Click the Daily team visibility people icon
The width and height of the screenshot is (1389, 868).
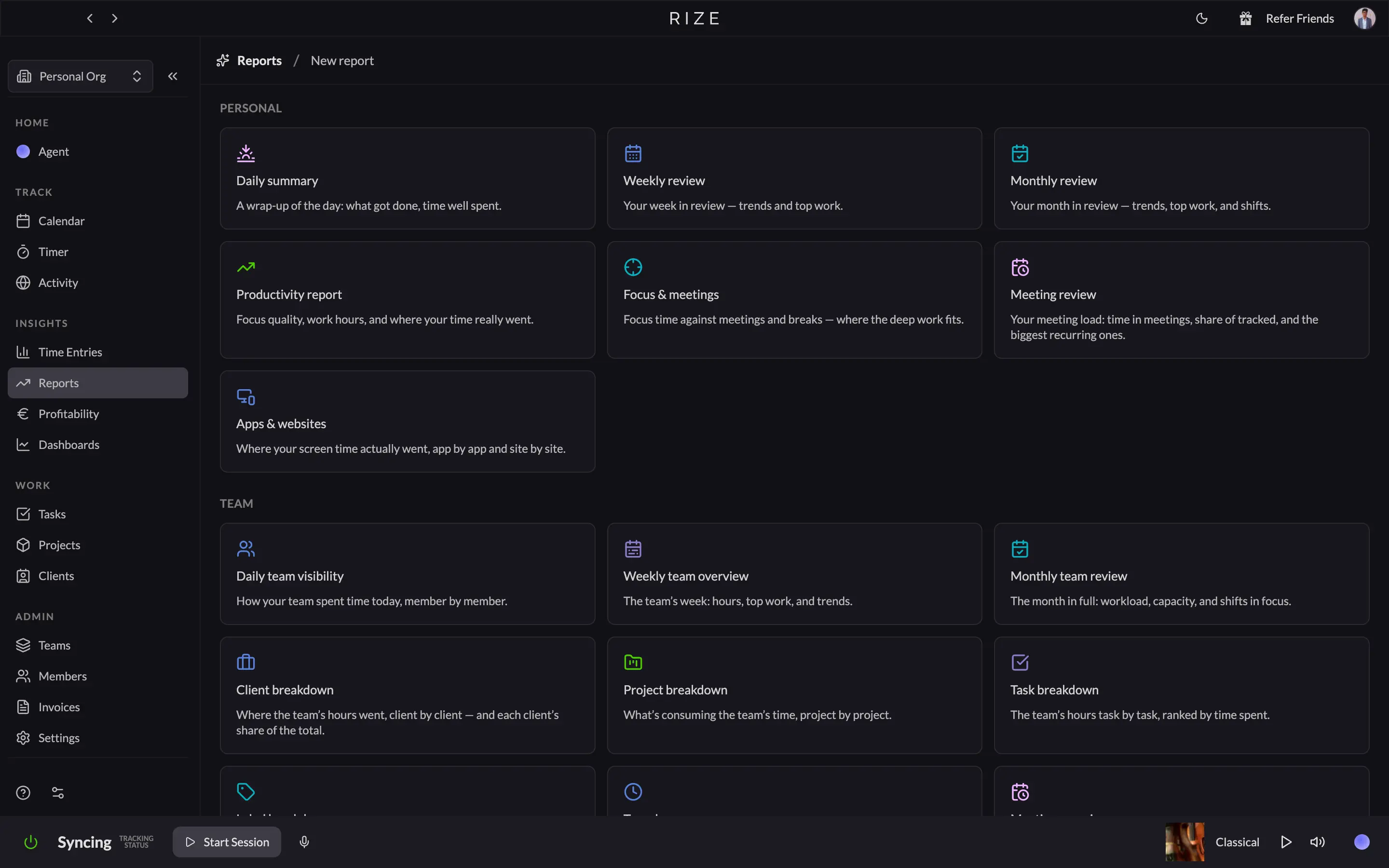tap(245, 549)
